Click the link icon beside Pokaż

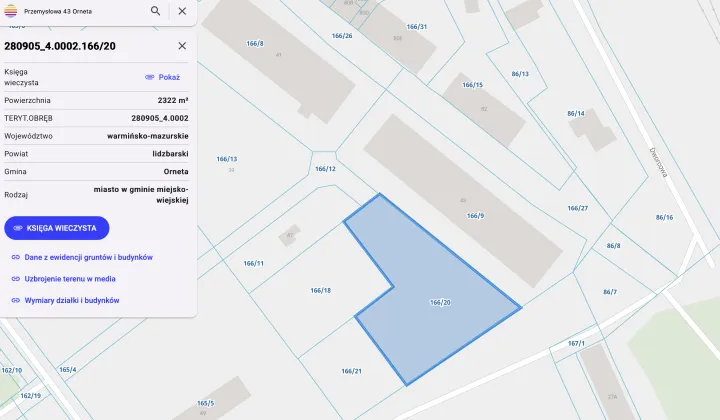click(149, 77)
